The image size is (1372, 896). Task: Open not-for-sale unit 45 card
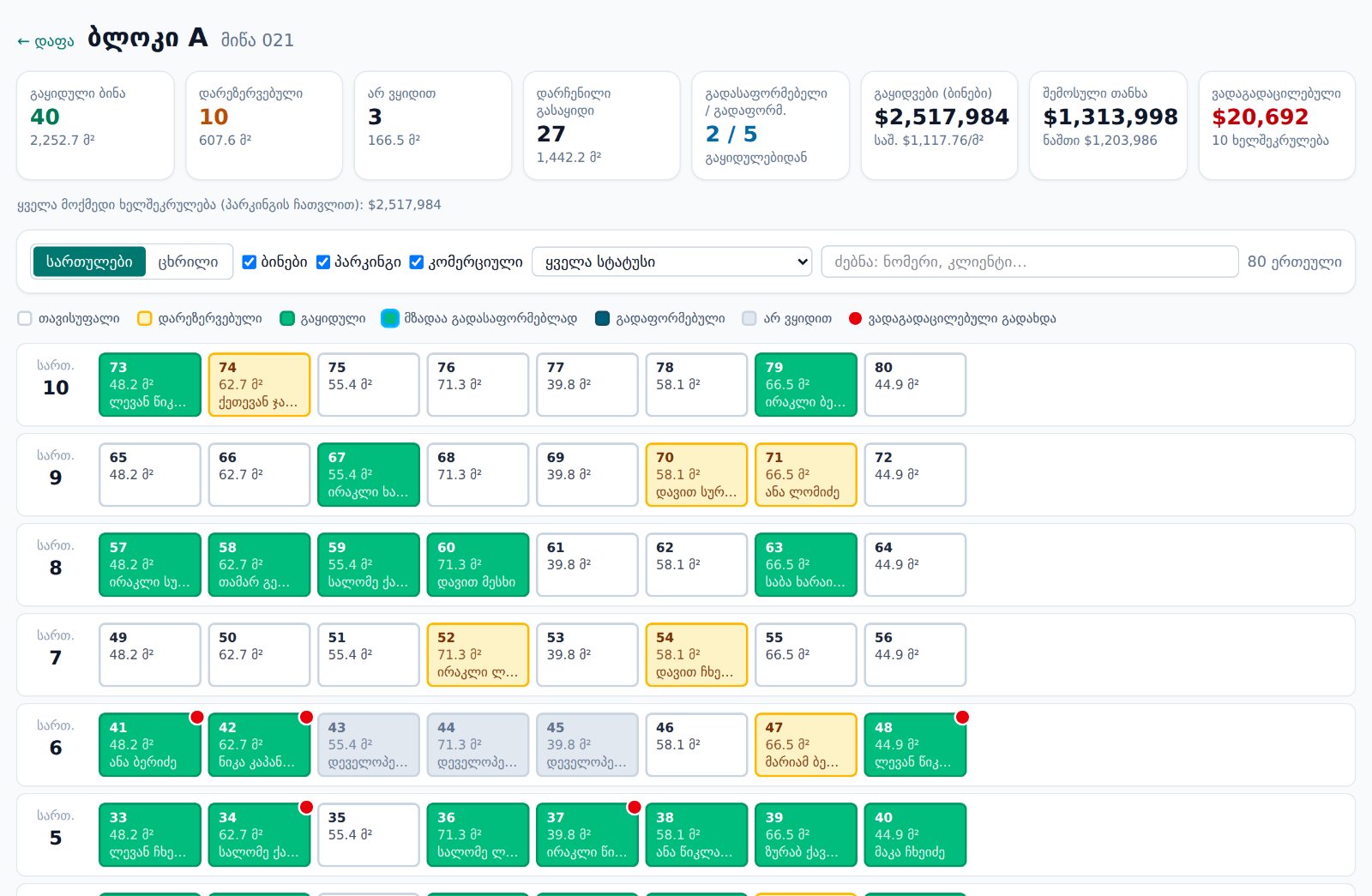587,745
